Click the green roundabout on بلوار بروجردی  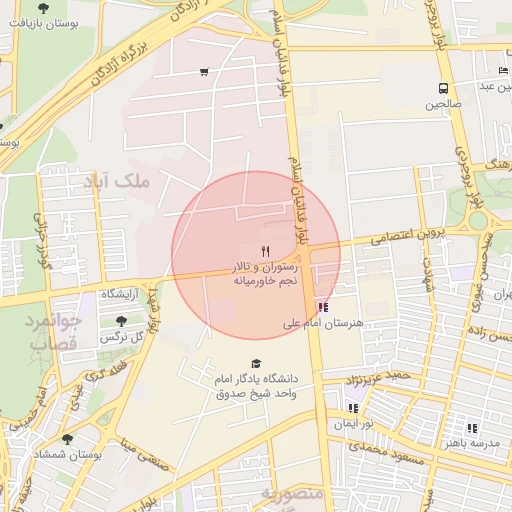[478, 221]
